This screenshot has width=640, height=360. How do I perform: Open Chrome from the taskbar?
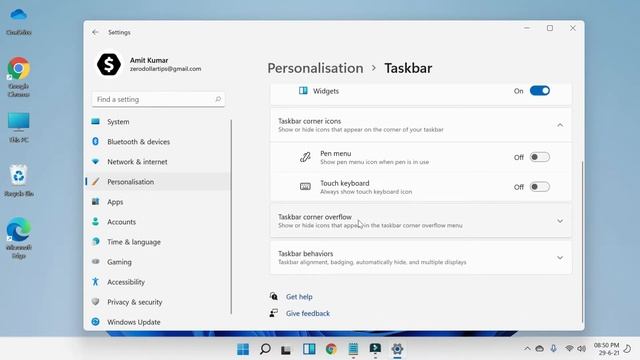pos(331,349)
